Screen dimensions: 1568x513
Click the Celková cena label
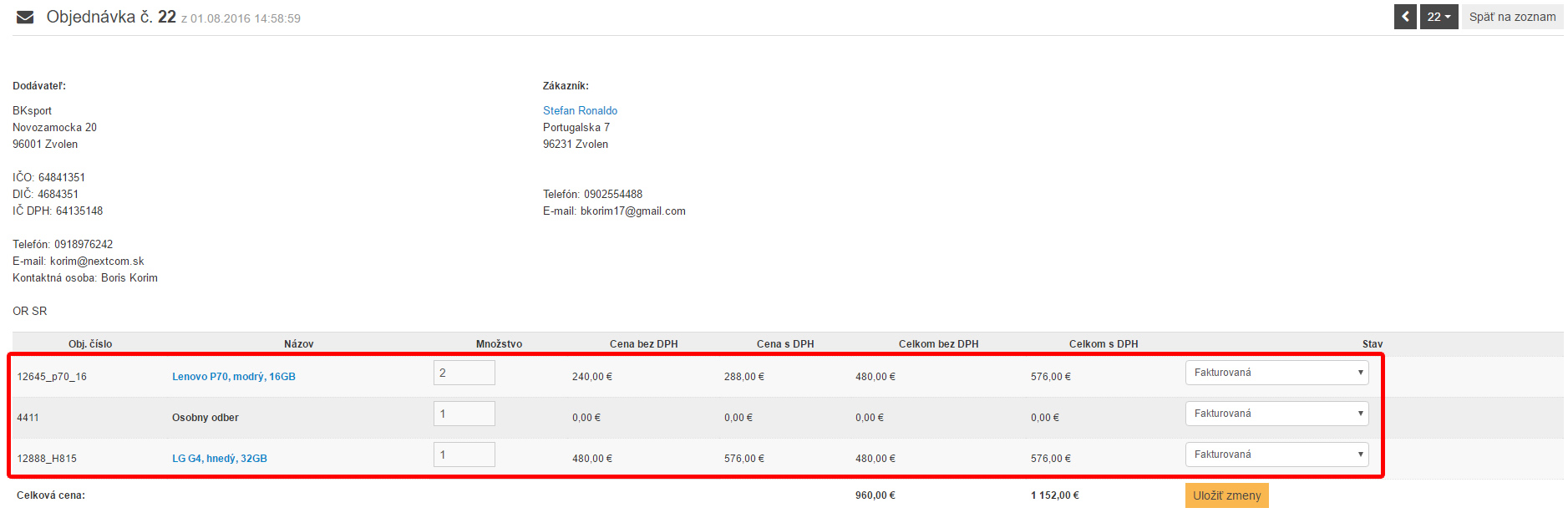coord(51,495)
